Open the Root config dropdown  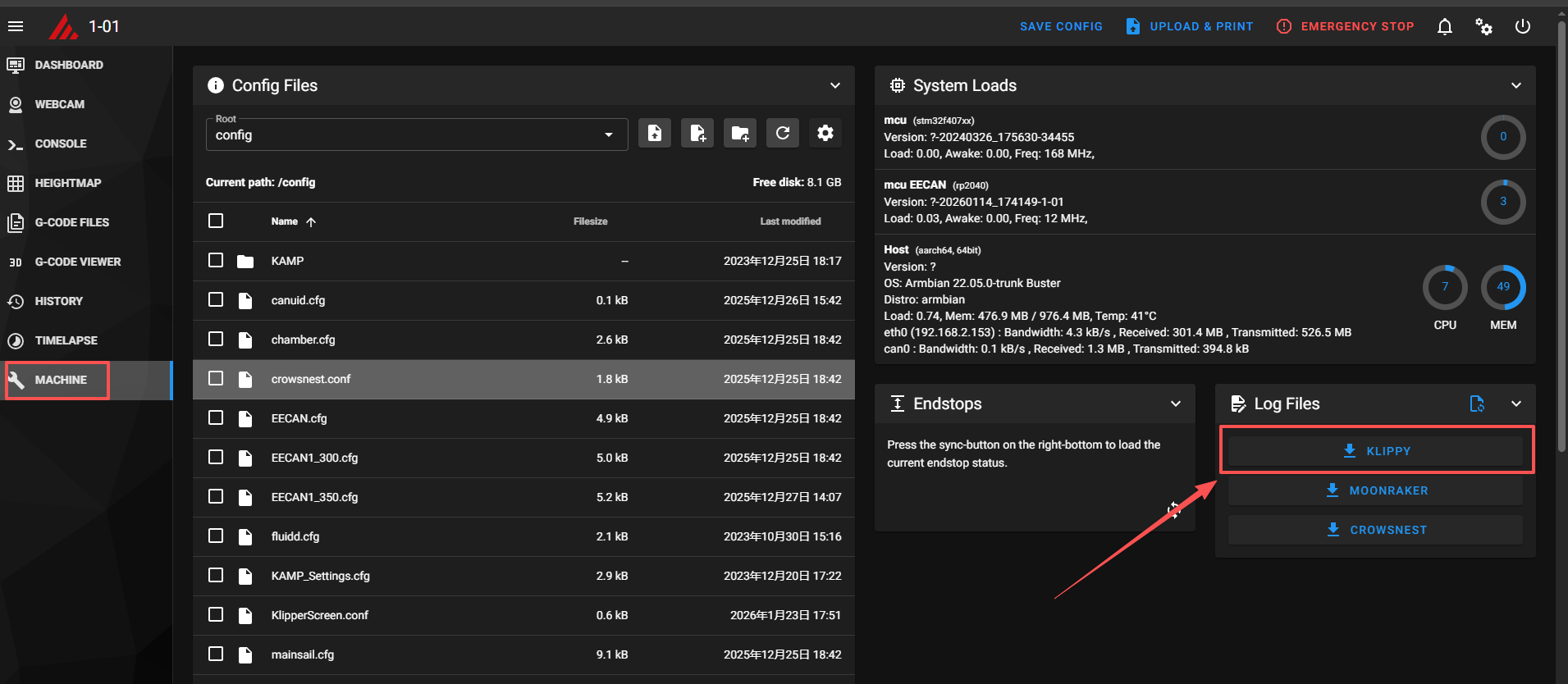pyautogui.click(x=416, y=135)
